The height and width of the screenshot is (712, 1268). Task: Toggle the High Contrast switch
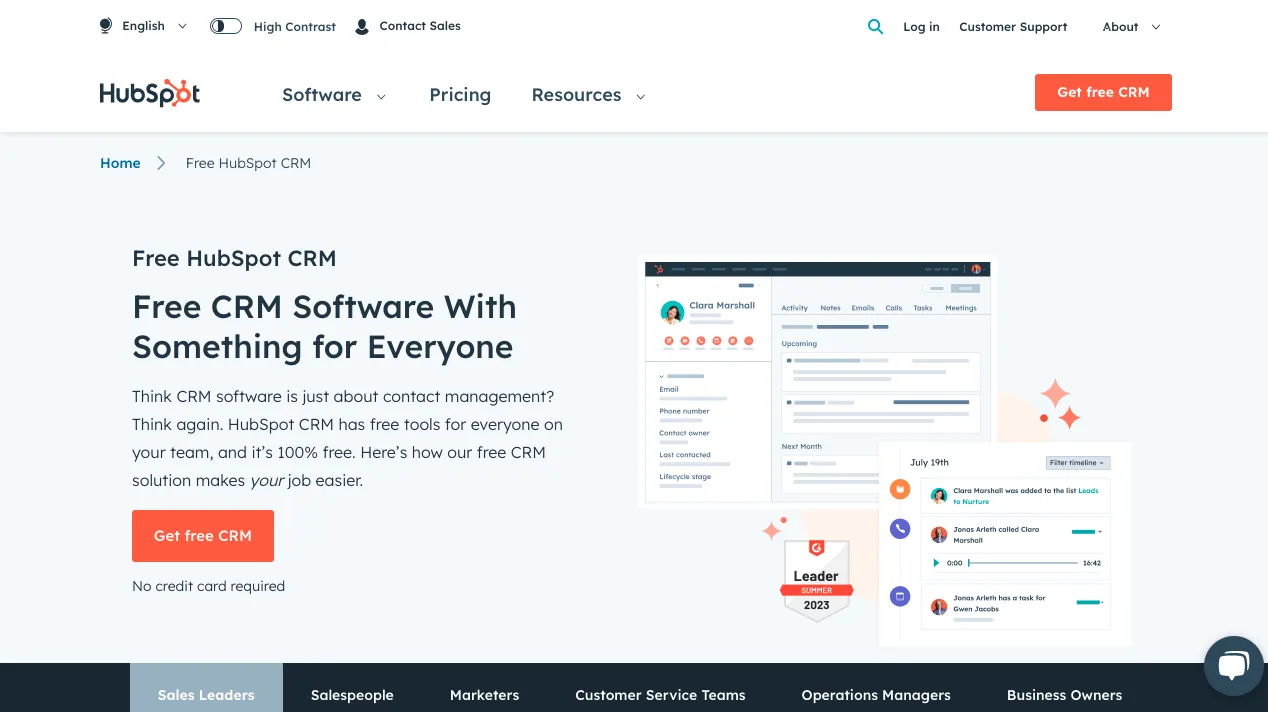226,26
